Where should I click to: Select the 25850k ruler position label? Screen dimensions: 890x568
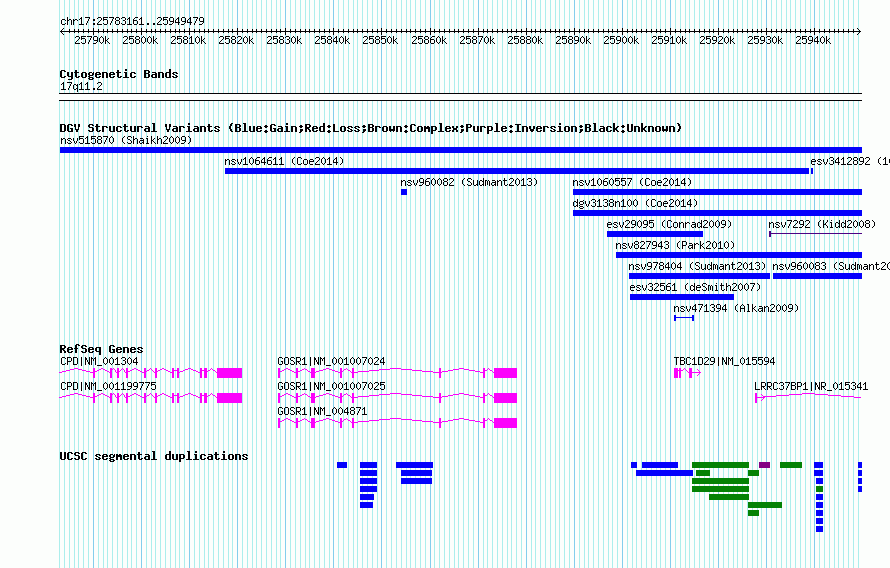point(380,40)
